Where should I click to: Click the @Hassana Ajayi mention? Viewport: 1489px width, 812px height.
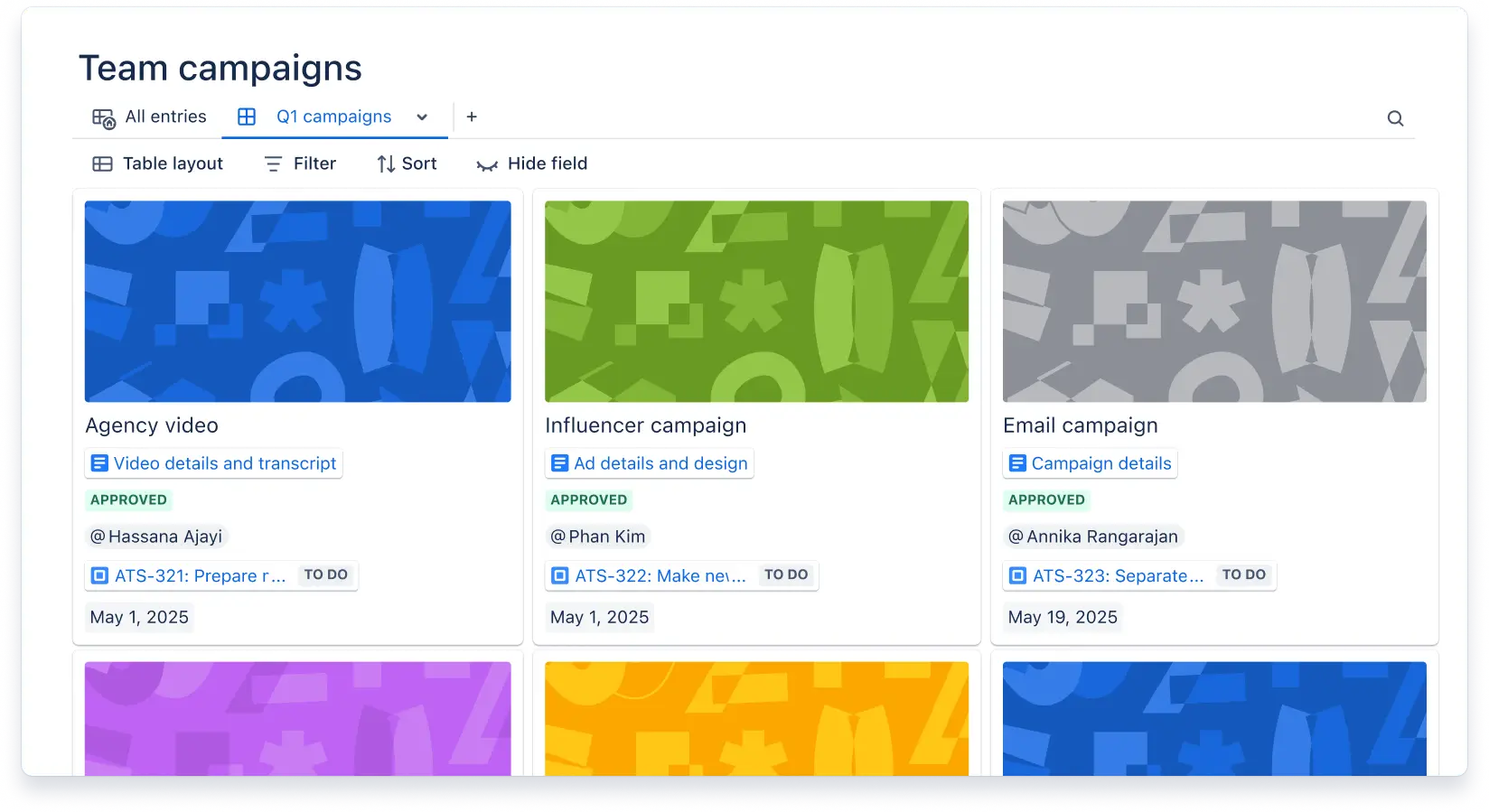(156, 537)
